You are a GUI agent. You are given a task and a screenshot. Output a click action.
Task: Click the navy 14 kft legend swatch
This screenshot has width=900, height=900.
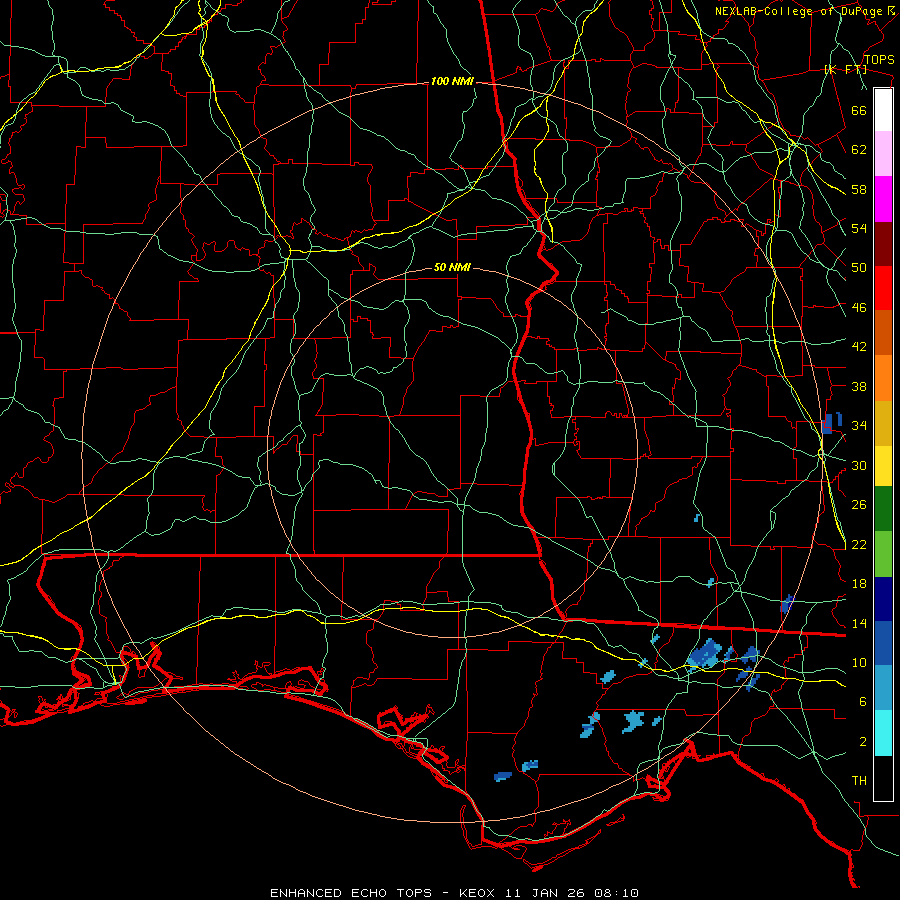[883, 599]
